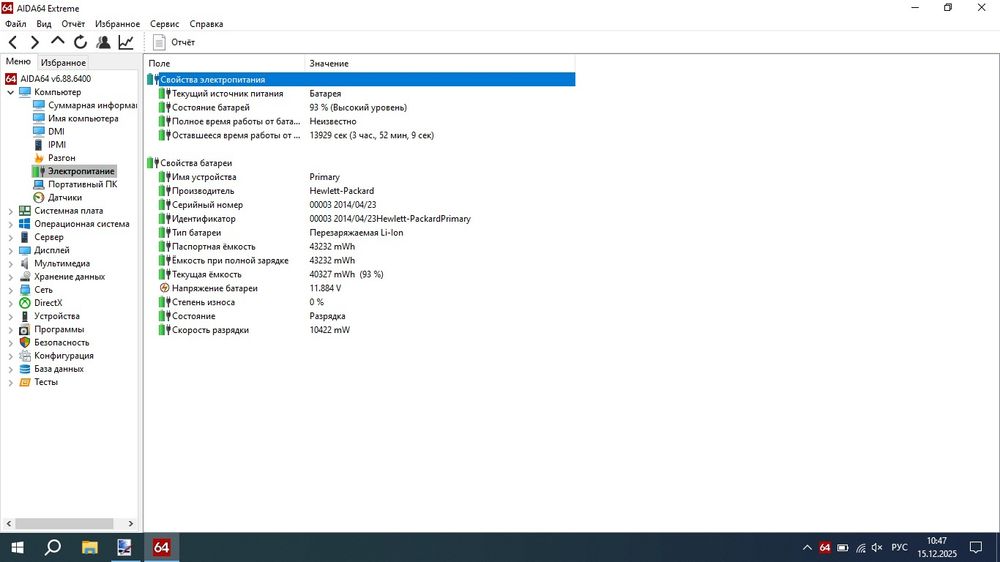This screenshot has height=562, width=1000.
Task: Select the База данных database icon
Action: coord(25,369)
